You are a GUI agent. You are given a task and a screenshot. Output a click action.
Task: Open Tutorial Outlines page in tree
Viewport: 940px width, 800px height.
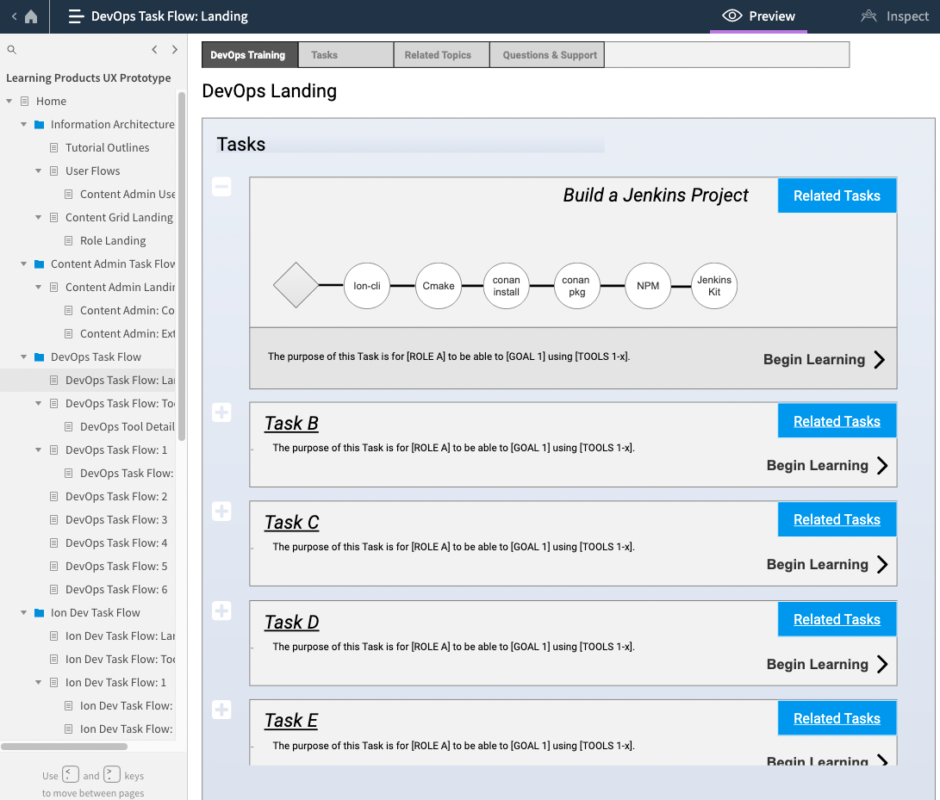pos(107,148)
